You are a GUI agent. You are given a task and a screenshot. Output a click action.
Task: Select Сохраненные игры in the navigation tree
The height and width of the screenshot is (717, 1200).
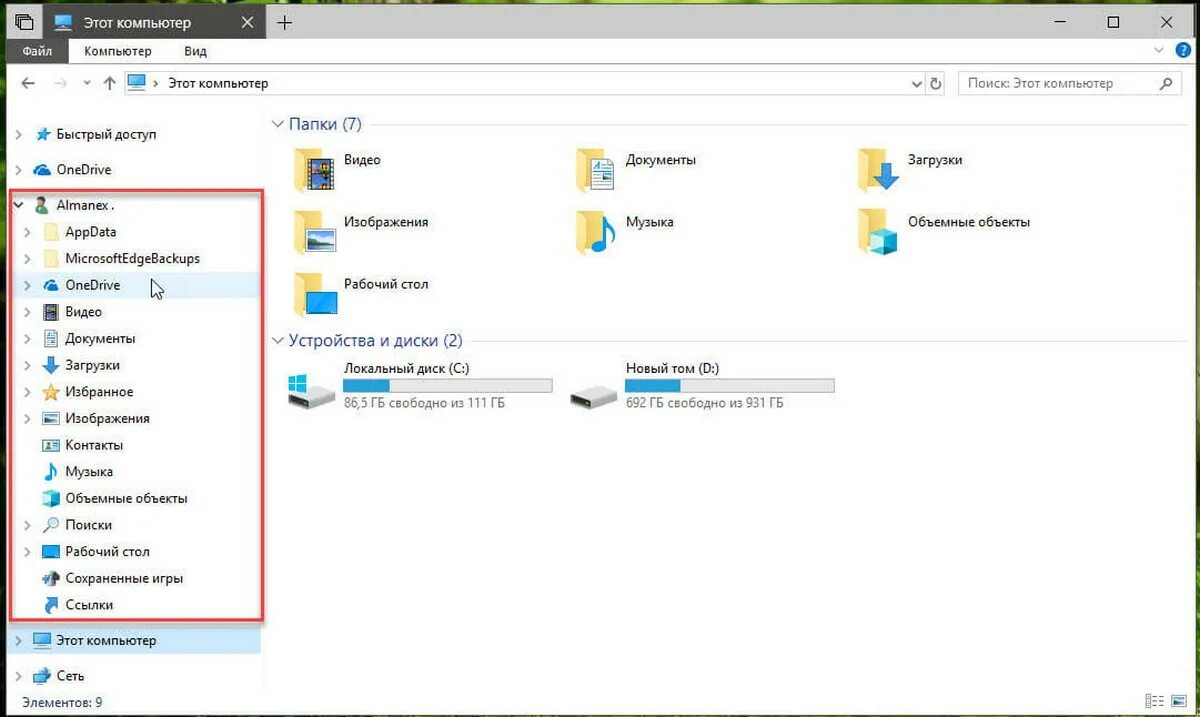[124, 578]
